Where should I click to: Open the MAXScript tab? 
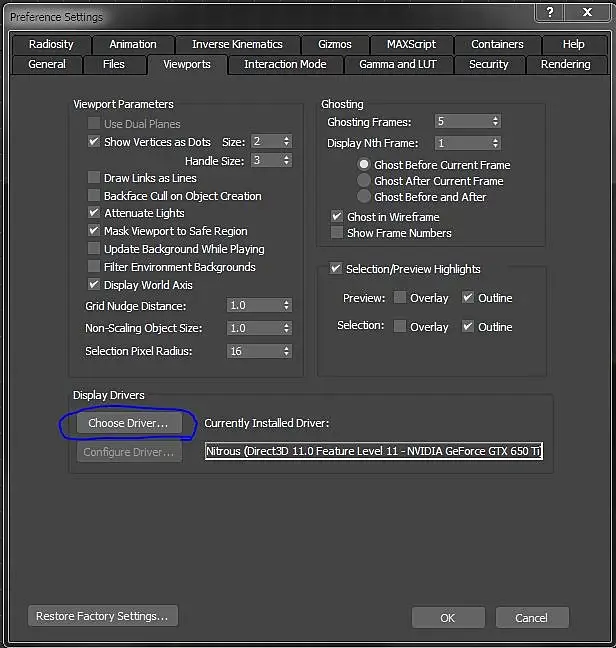pyautogui.click(x=411, y=44)
